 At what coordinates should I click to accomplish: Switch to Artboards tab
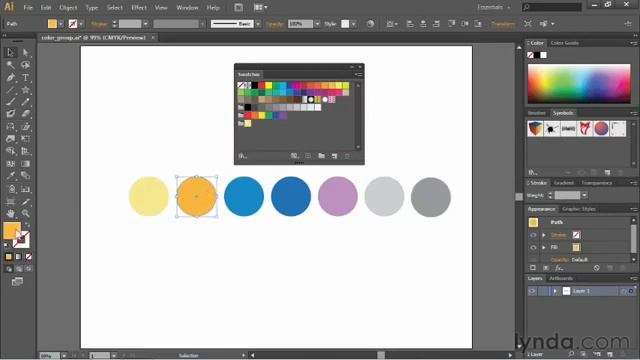[561, 278]
